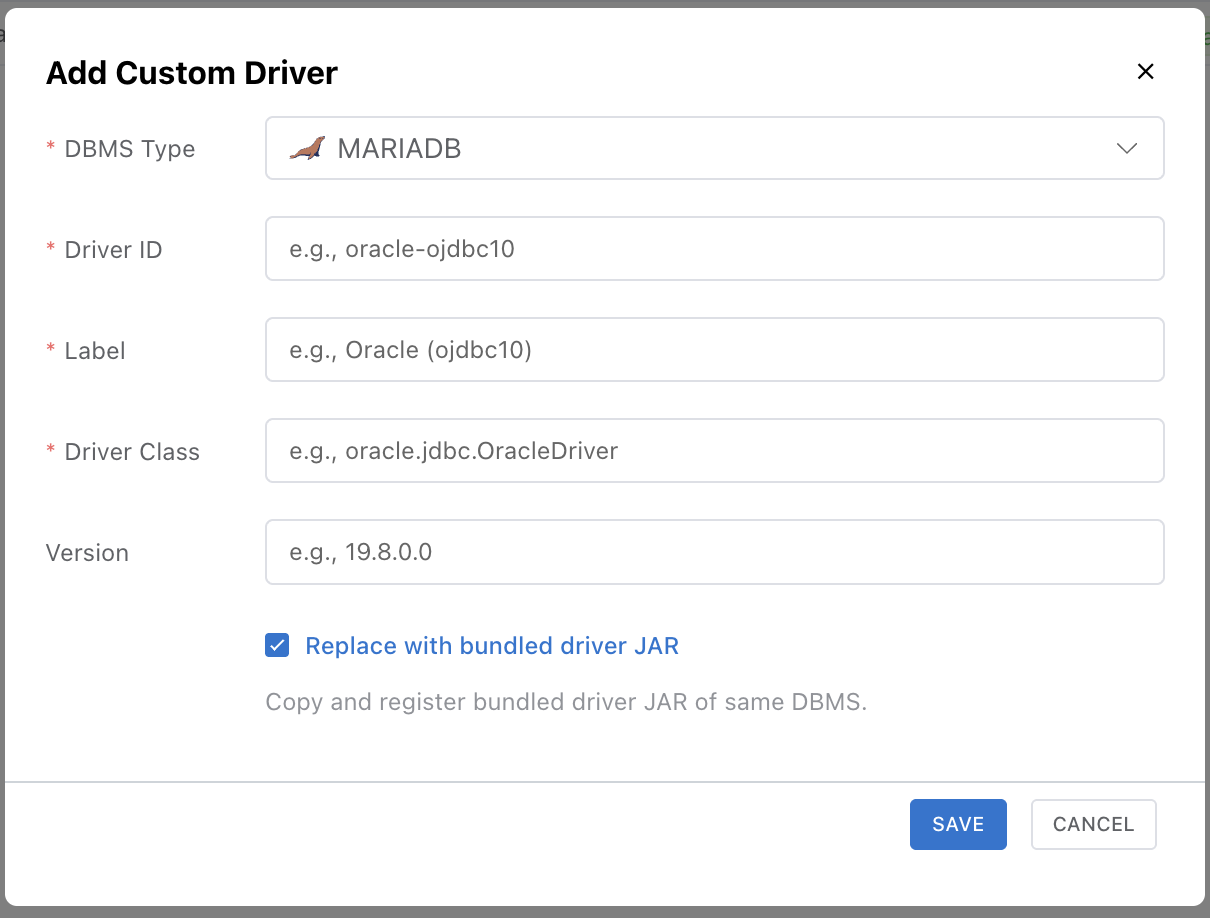
Task: Uncheck Replace with bundled driver JAR checkbox
Action: [277, 645]
